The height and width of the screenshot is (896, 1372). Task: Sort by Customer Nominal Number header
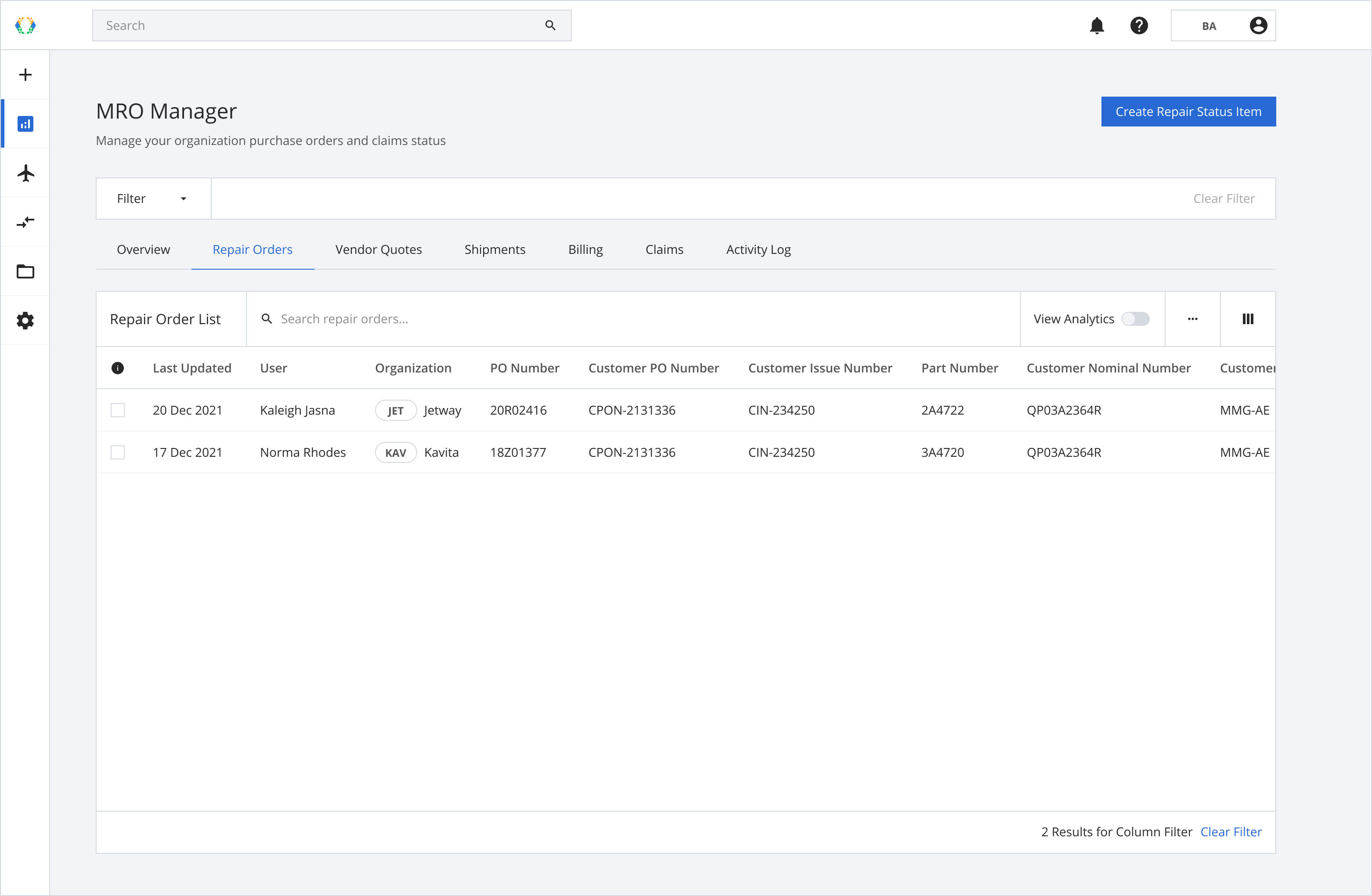point(1108,368)
